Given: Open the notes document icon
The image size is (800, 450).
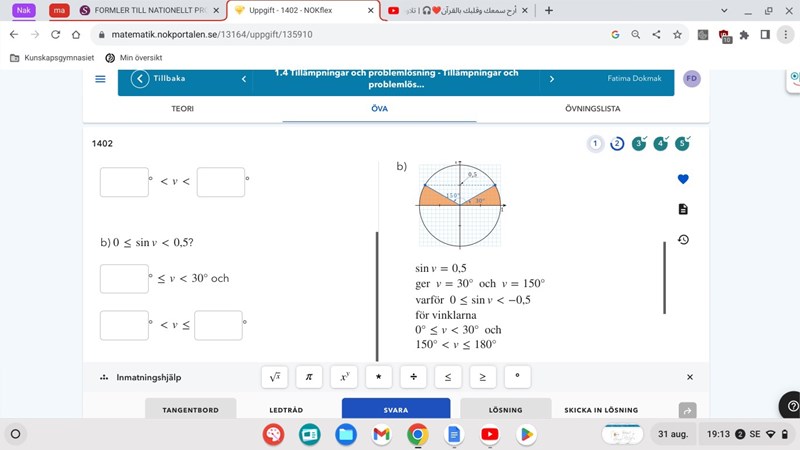Looking at the screenshot, I should point(683,209).
